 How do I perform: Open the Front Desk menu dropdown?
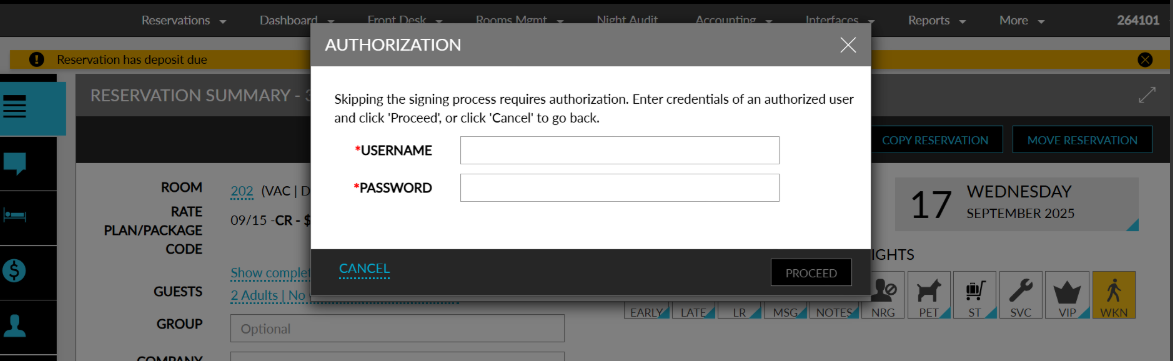click(405, 21)
